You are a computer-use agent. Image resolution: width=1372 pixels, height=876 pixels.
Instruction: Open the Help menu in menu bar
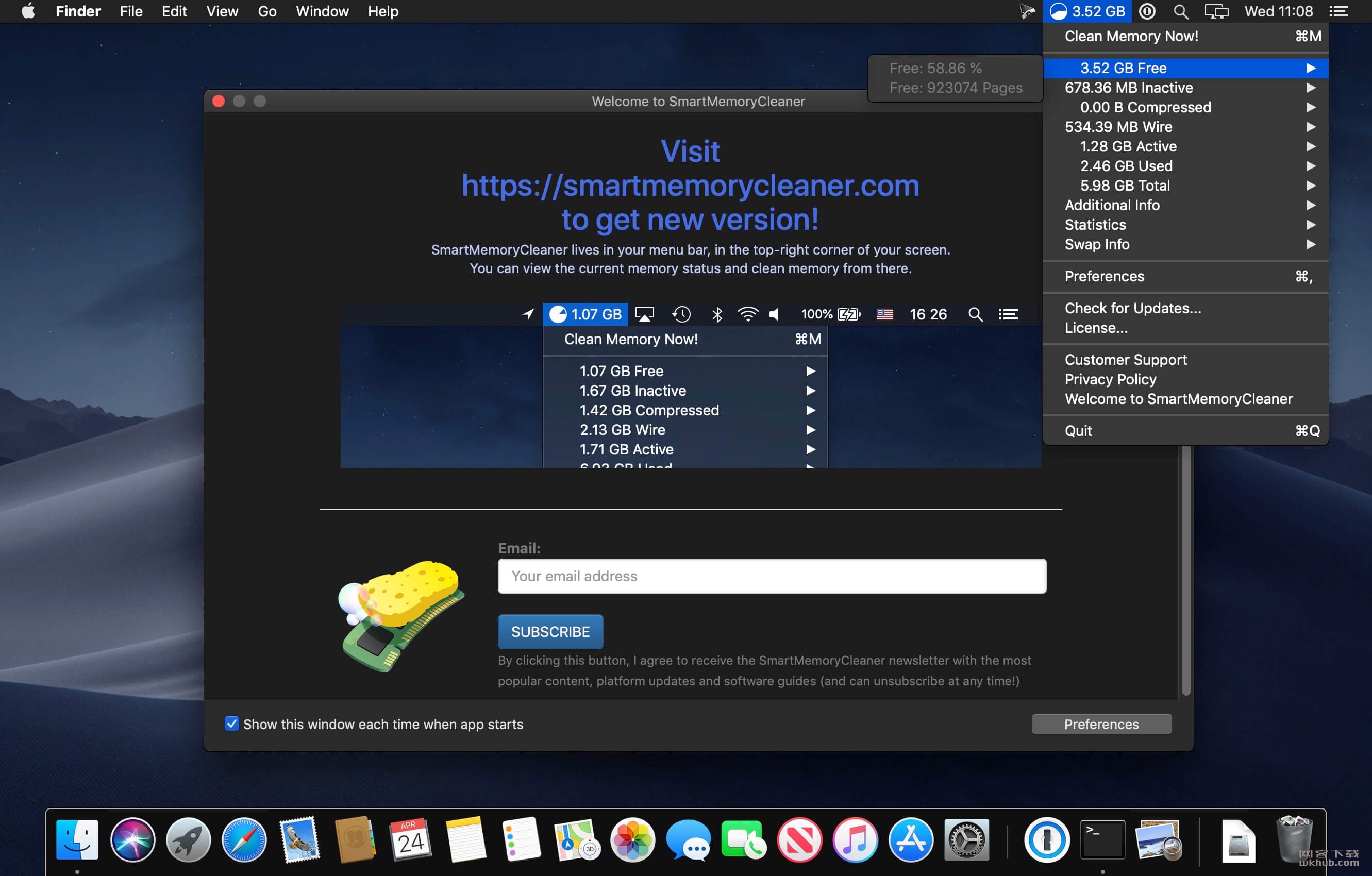(x=383, y=11)
